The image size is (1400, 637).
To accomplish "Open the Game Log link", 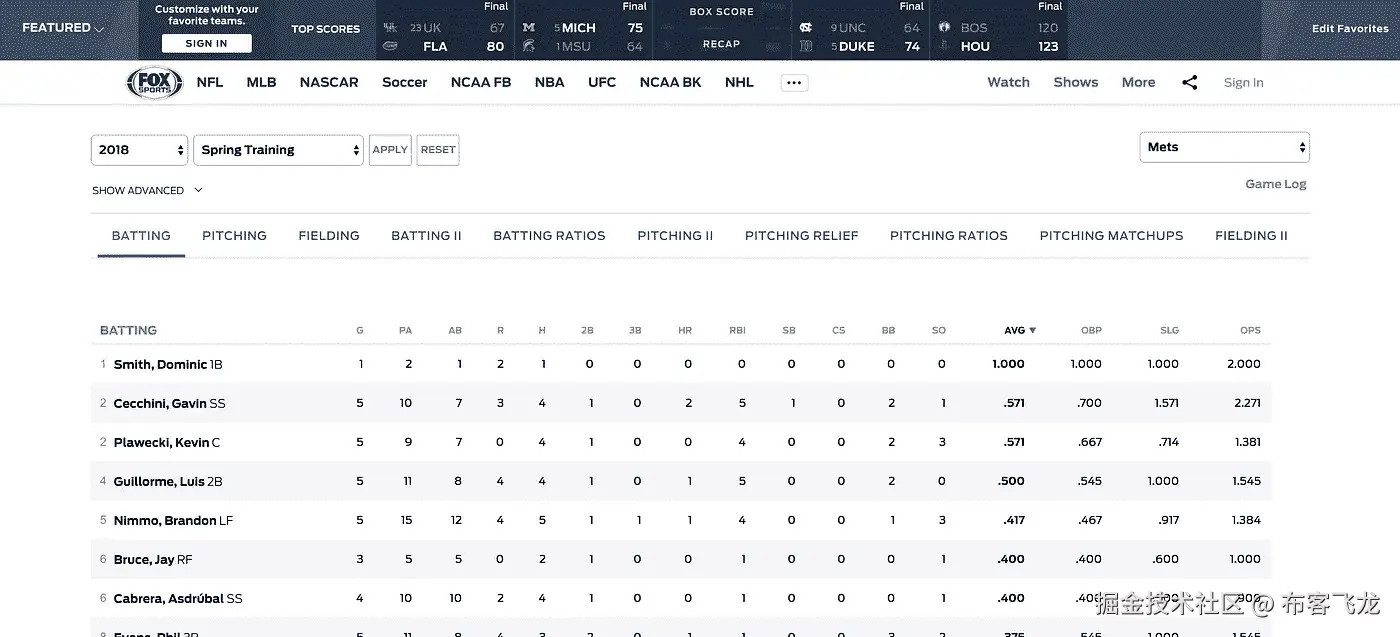I will [x=1275, y=184].
